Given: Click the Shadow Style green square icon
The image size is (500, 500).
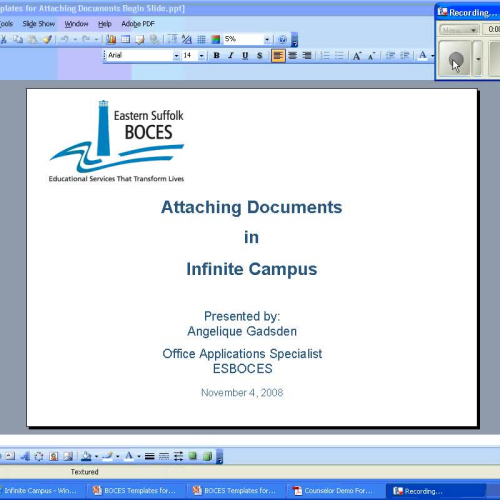Looking at the screenshot, I should (193, 456).
